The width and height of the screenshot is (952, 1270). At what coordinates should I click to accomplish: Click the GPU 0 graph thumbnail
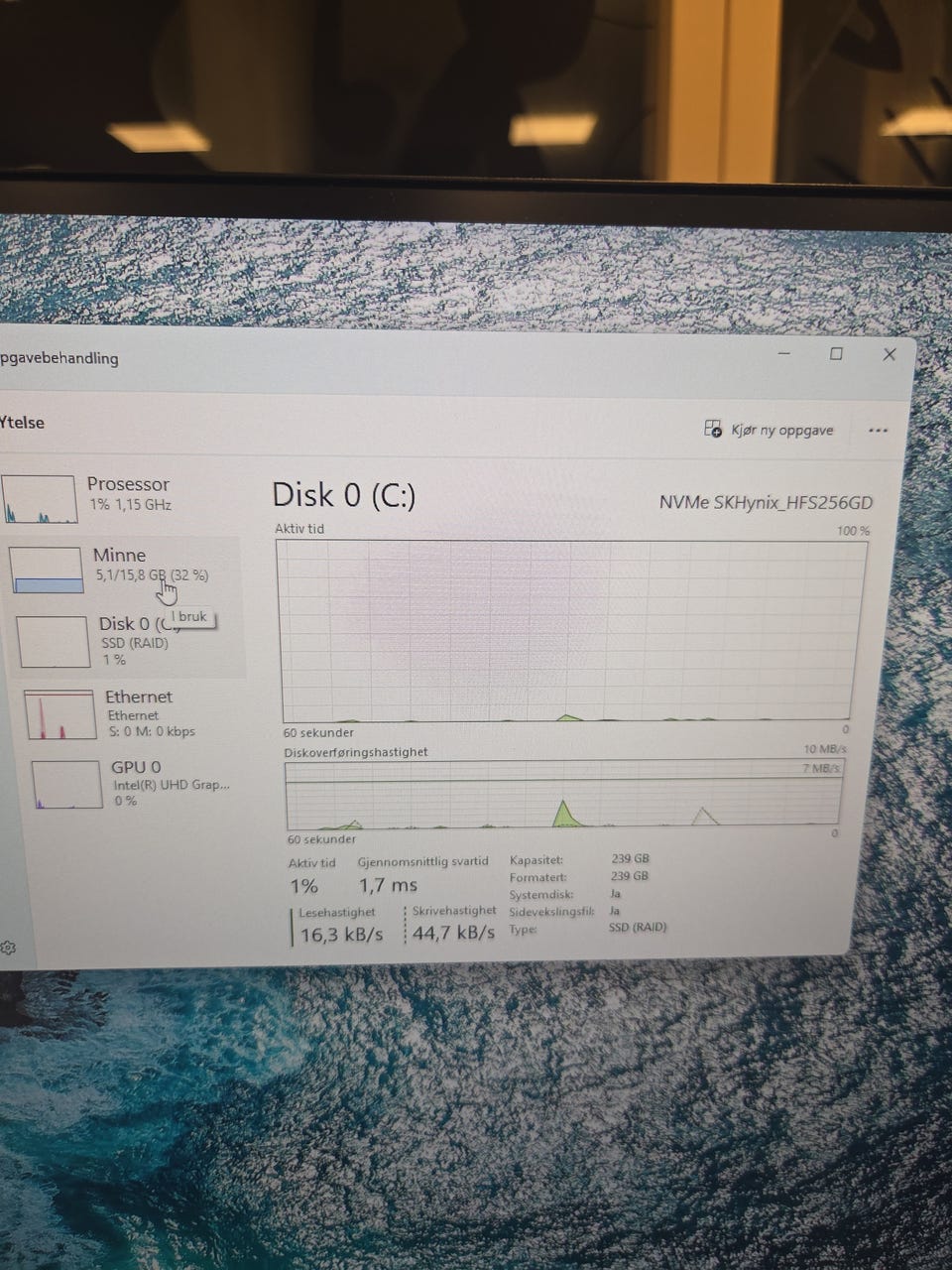(x=66, y=785)
